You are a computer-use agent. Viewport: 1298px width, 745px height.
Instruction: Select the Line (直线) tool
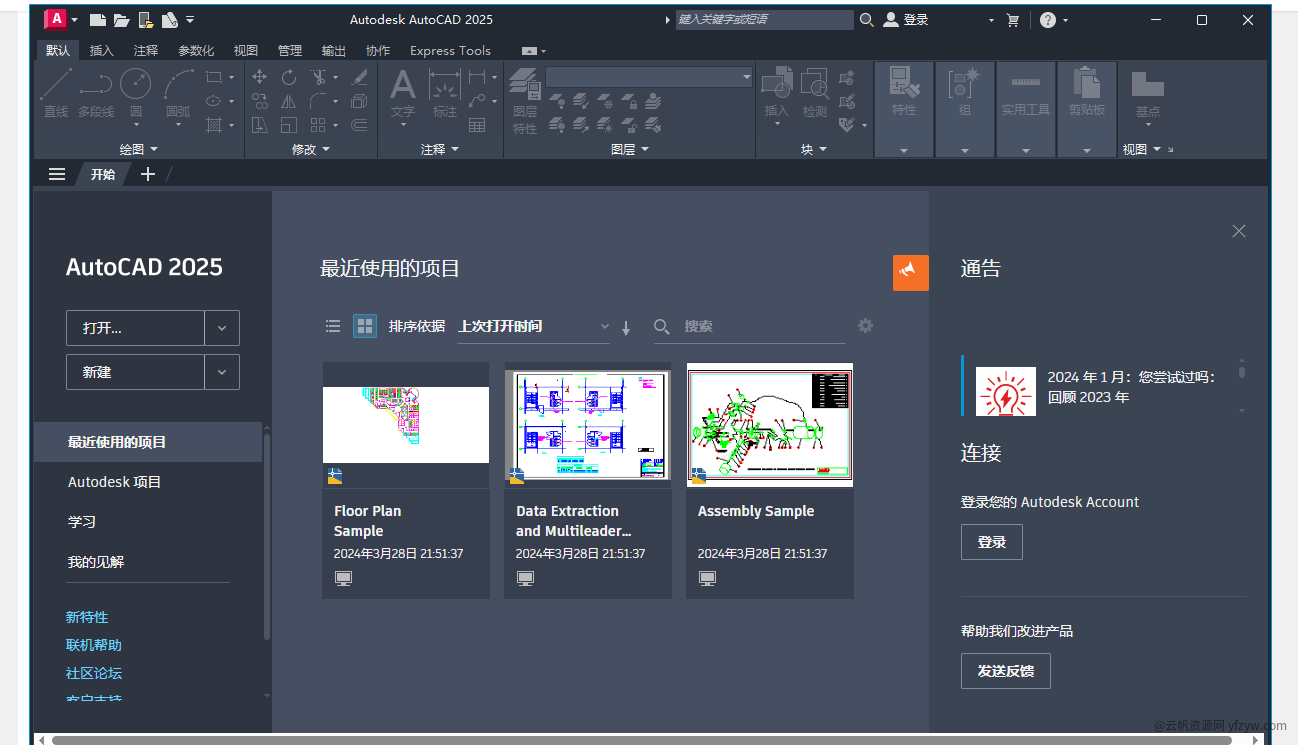56,93
